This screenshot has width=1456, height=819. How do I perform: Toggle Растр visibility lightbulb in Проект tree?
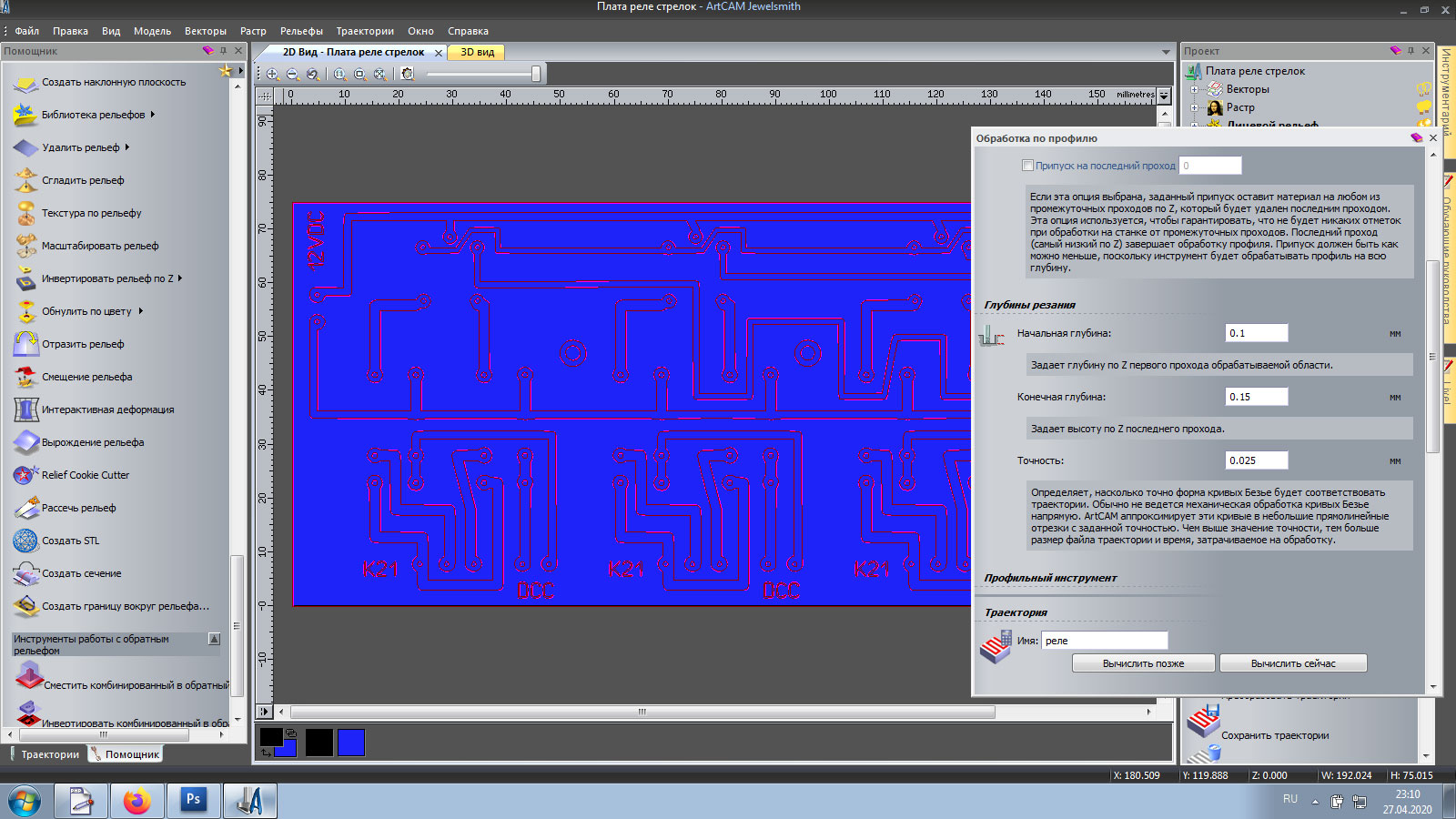pos(1424,107)
